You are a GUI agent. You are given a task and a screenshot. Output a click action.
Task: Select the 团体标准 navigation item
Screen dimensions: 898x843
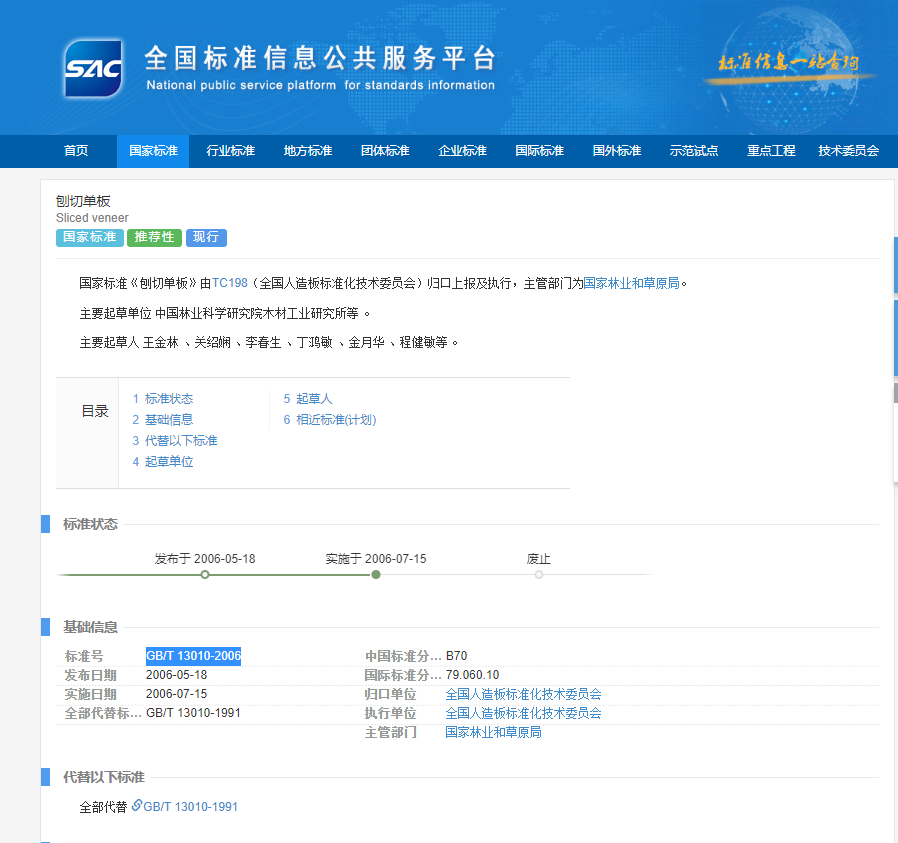pos(385,151)
